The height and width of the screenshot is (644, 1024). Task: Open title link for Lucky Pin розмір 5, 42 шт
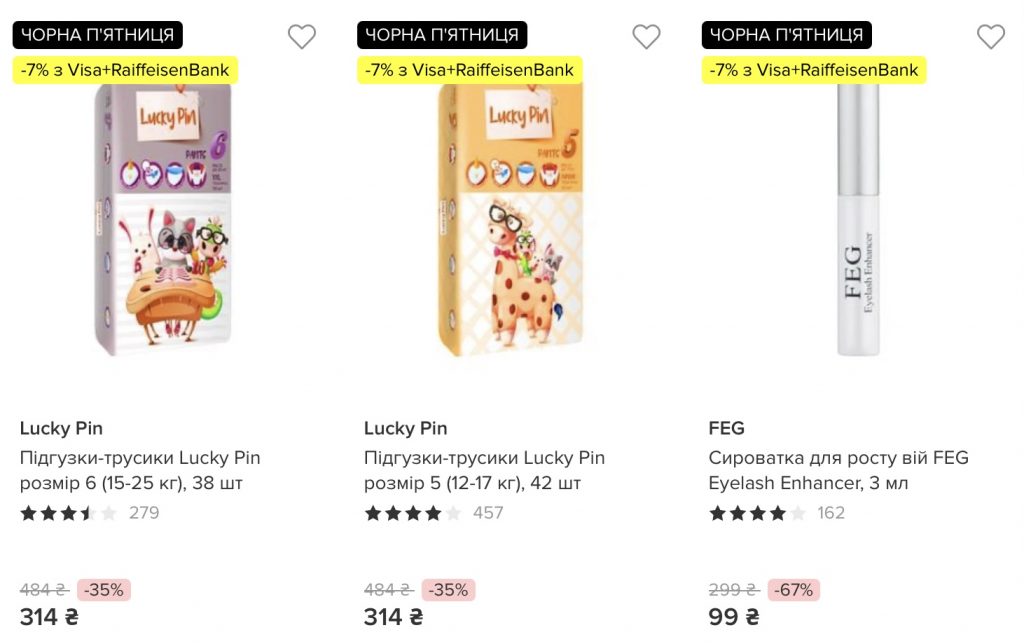click(x=484, y=470)
